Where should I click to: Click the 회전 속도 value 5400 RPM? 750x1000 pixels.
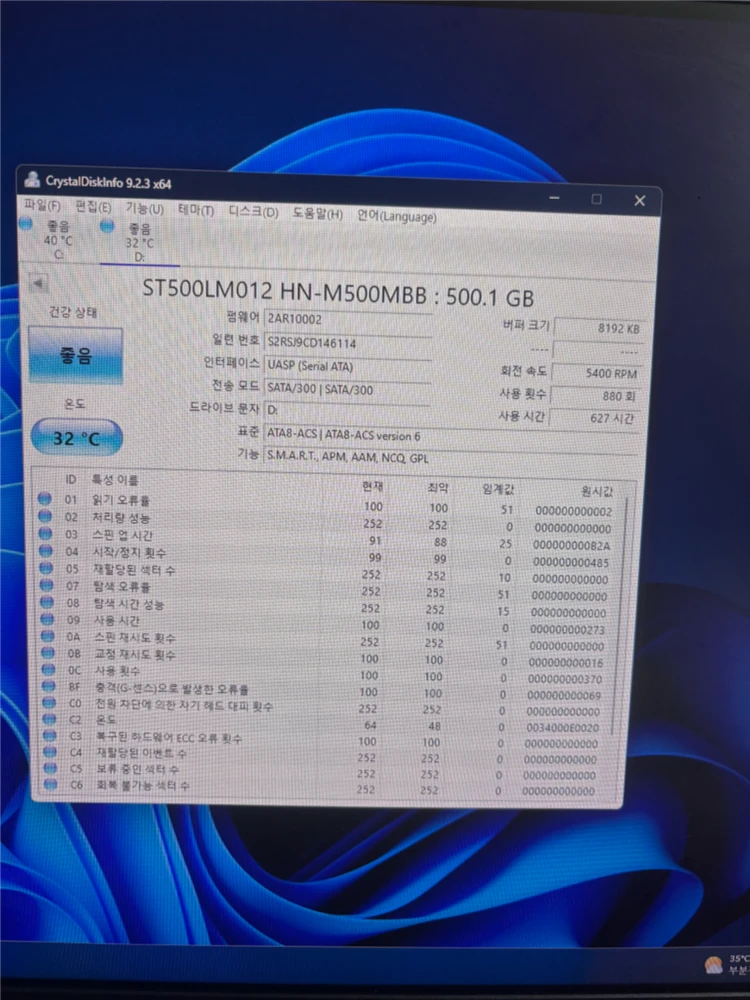597,373
